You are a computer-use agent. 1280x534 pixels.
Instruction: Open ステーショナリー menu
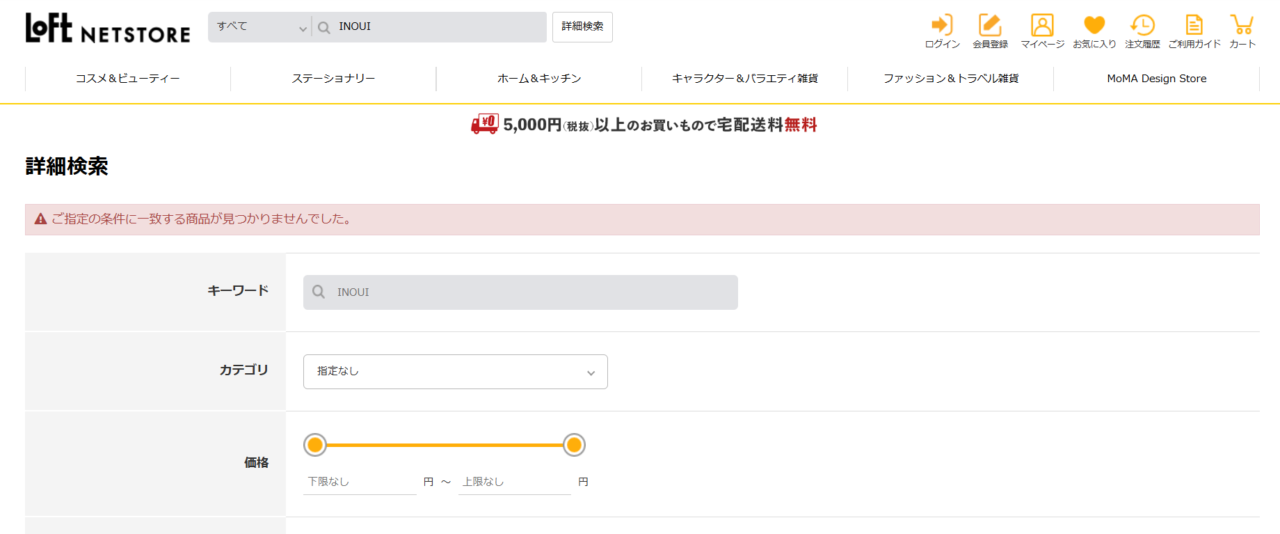334,78
